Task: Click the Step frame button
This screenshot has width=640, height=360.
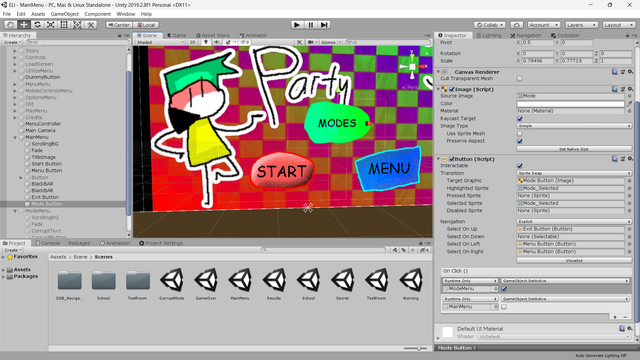Action: (324, 25)
